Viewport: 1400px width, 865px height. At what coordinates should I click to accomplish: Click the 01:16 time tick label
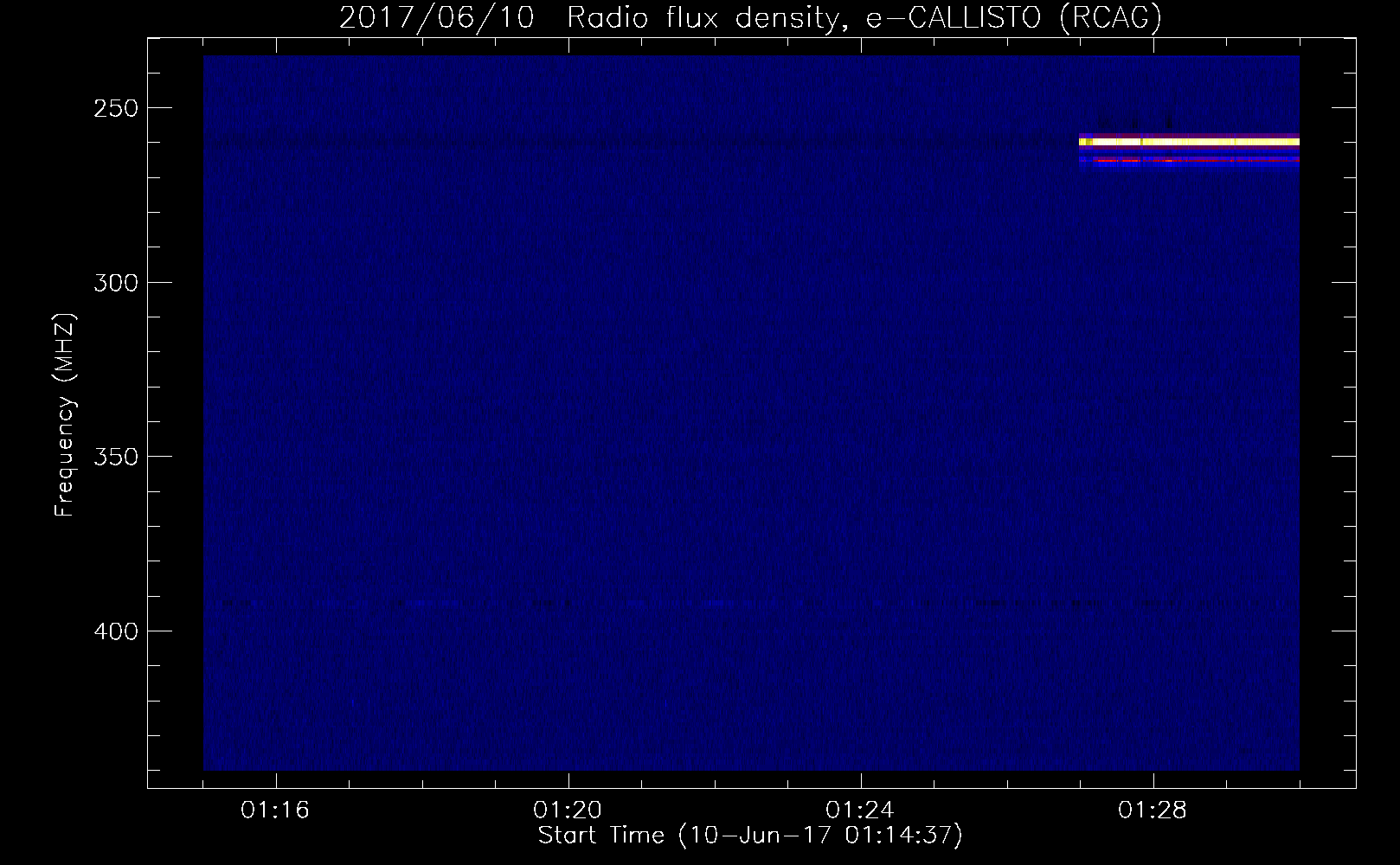pyautogui.click(x=275, y=811)
